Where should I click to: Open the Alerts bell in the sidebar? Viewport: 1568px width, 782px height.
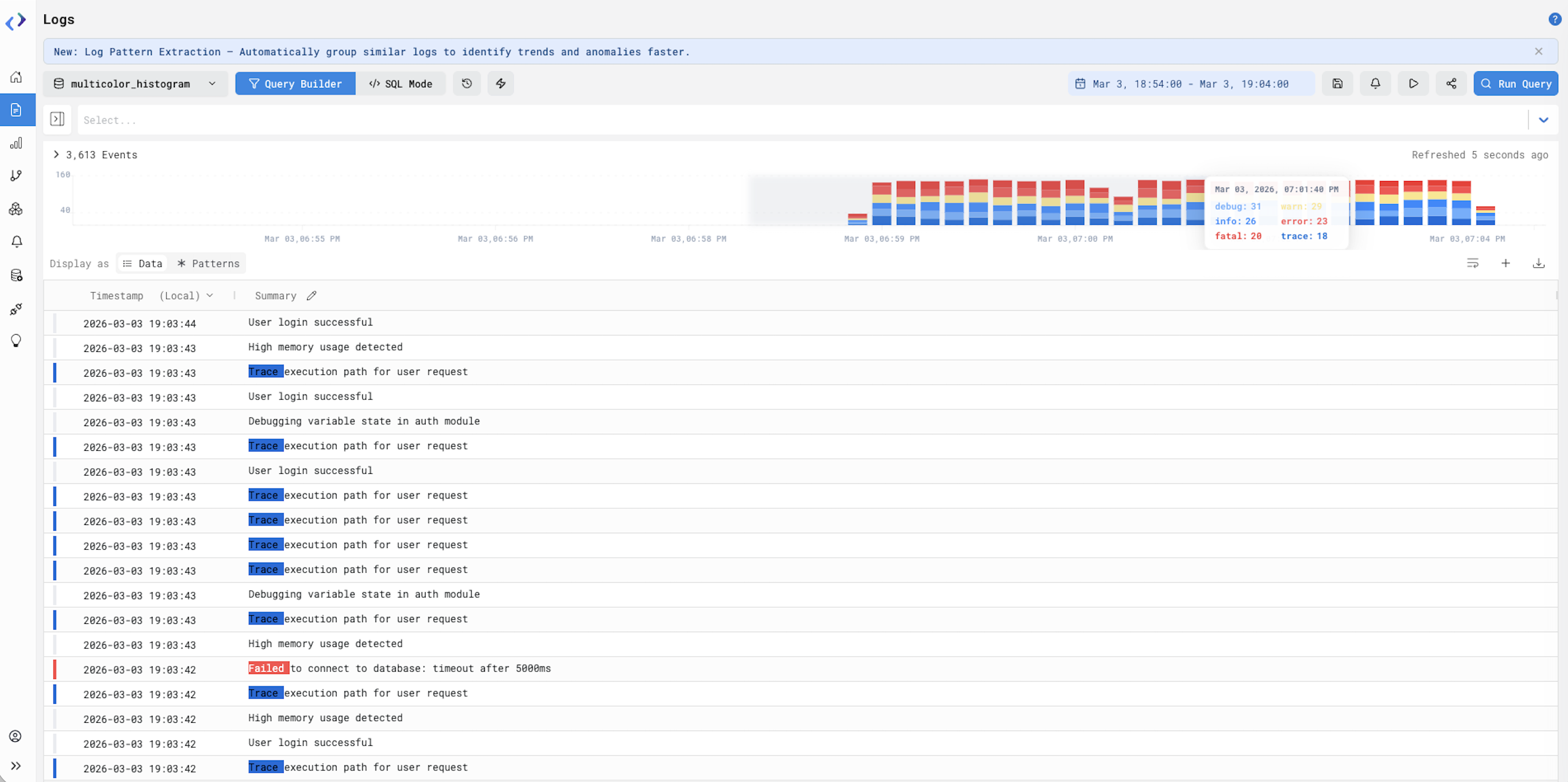tap(17, 241)
